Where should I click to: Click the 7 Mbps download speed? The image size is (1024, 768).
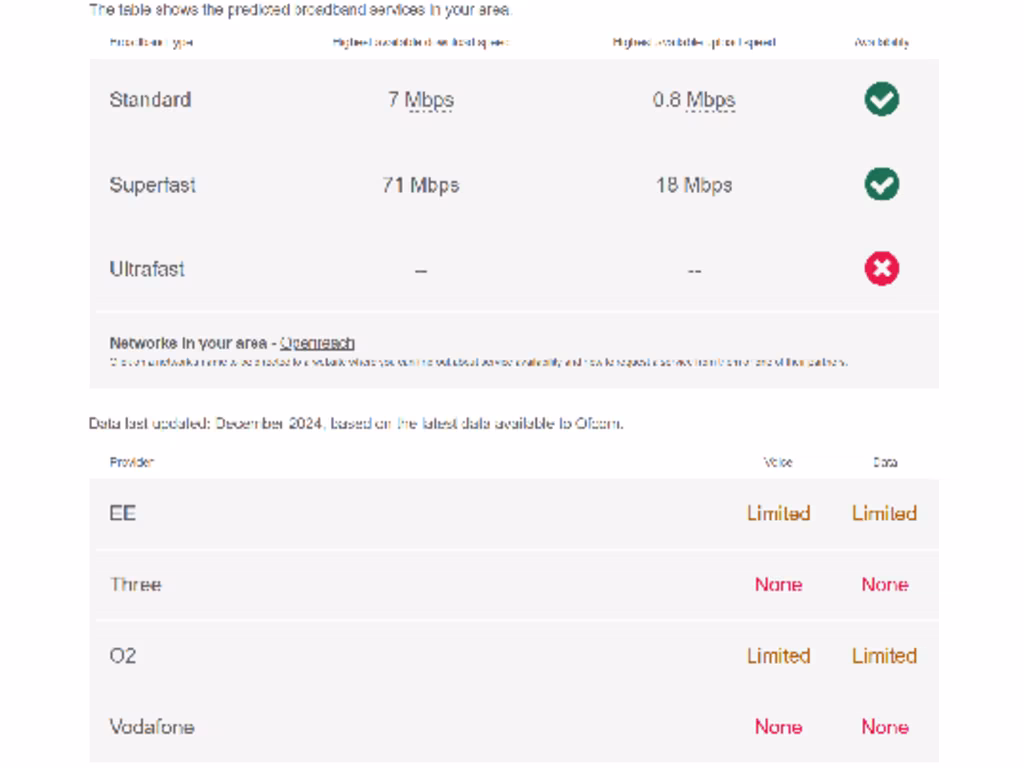click(x=421, y=100)
